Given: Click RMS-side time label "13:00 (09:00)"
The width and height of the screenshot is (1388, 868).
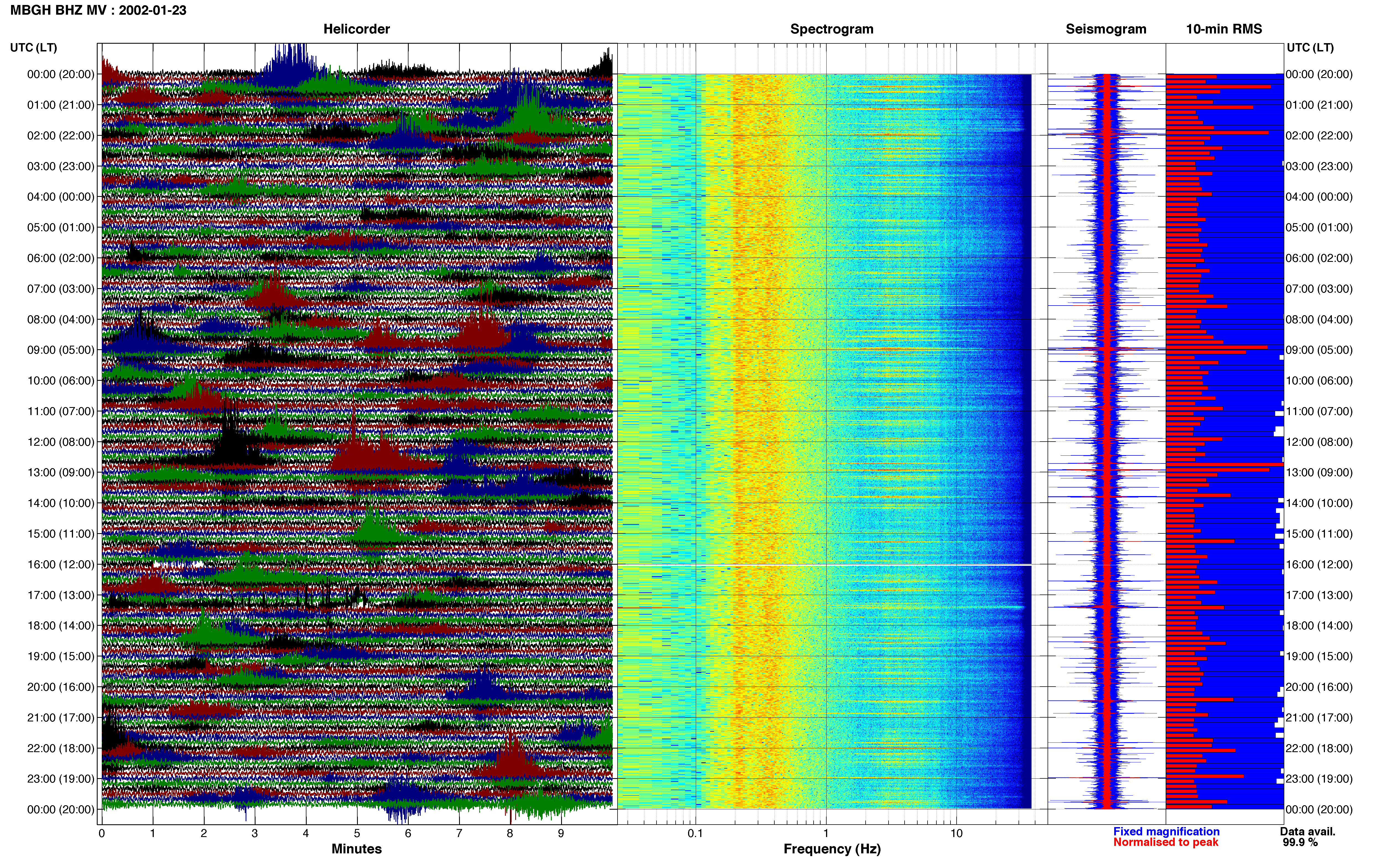Looking at the screenshot, I should [x=1319, y=473].
